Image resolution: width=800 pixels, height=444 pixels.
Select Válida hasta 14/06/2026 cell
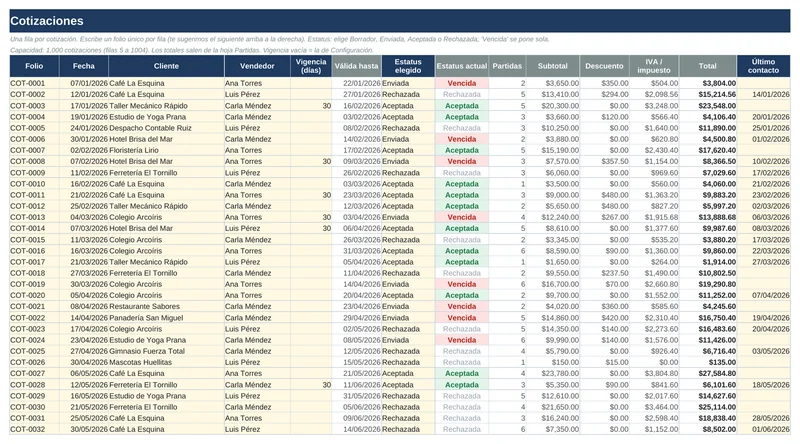[x=357, y=429]
